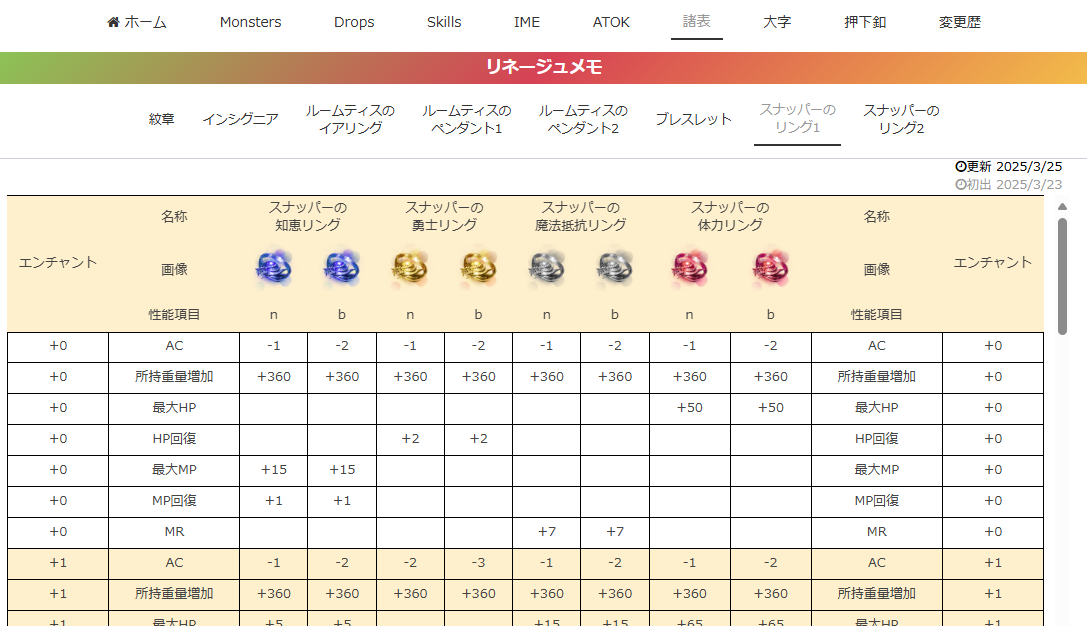This screenshot has height=626, width=1087.
Task: Click the right エンチャント header
Action: (x=993, y=262)
